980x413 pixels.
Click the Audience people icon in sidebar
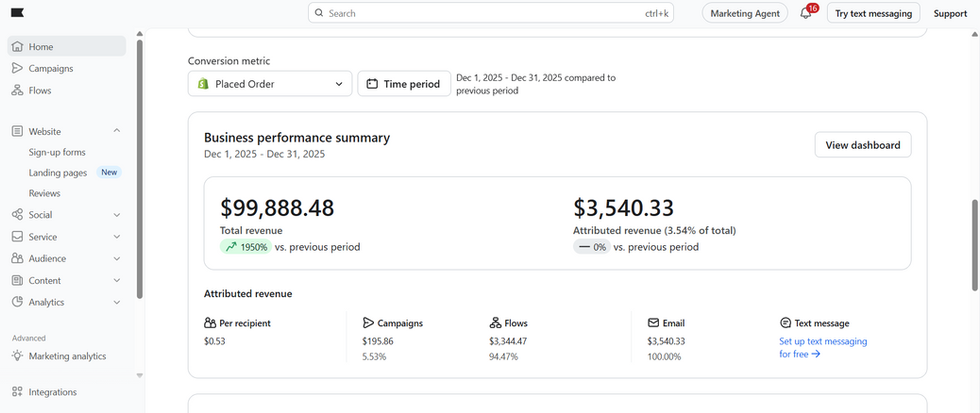18,259
